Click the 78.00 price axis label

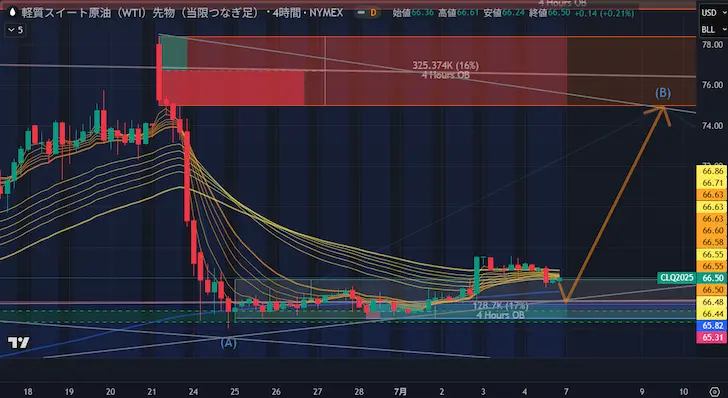point(712,45)
